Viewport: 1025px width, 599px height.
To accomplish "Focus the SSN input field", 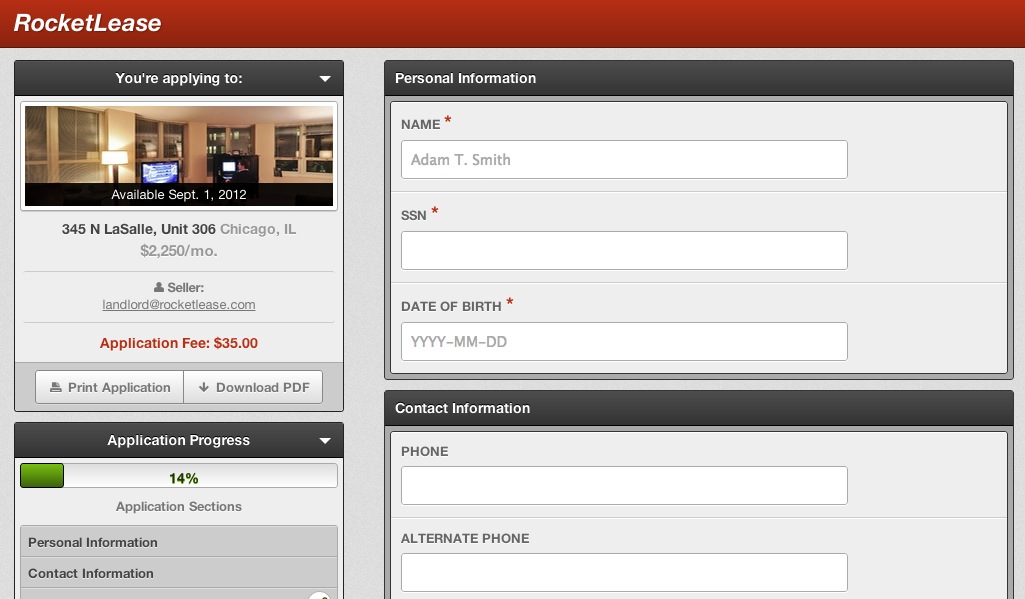I will pos(624,250).
